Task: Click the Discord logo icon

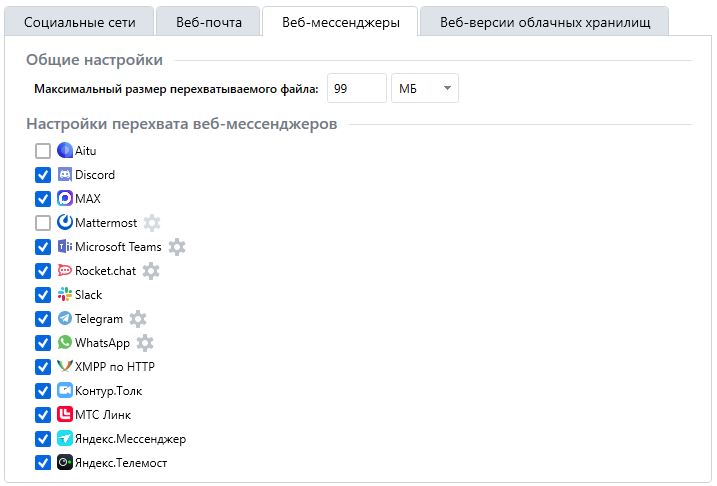Action: pos(64,175)
